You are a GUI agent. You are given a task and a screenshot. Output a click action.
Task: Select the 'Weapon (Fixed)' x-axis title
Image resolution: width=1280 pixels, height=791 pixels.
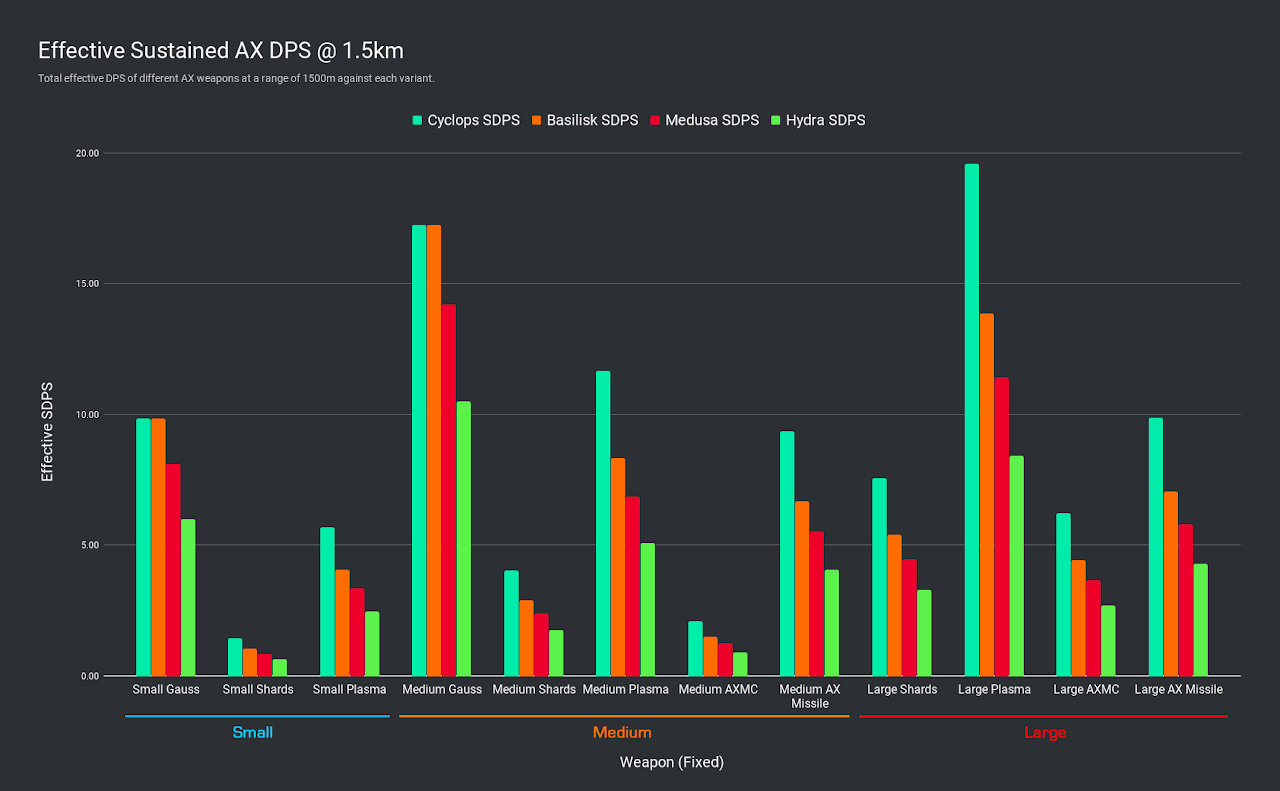(671, 763)
